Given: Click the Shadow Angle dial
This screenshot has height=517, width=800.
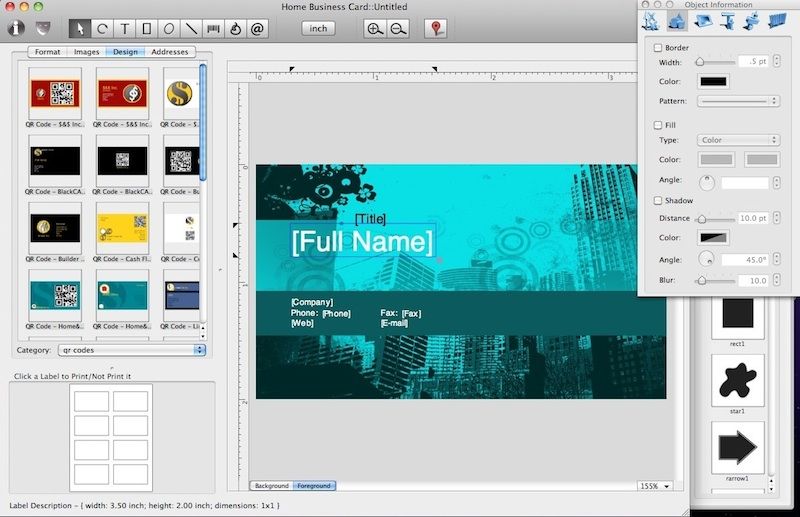Looking at the screenshot, I should [706, 259].
